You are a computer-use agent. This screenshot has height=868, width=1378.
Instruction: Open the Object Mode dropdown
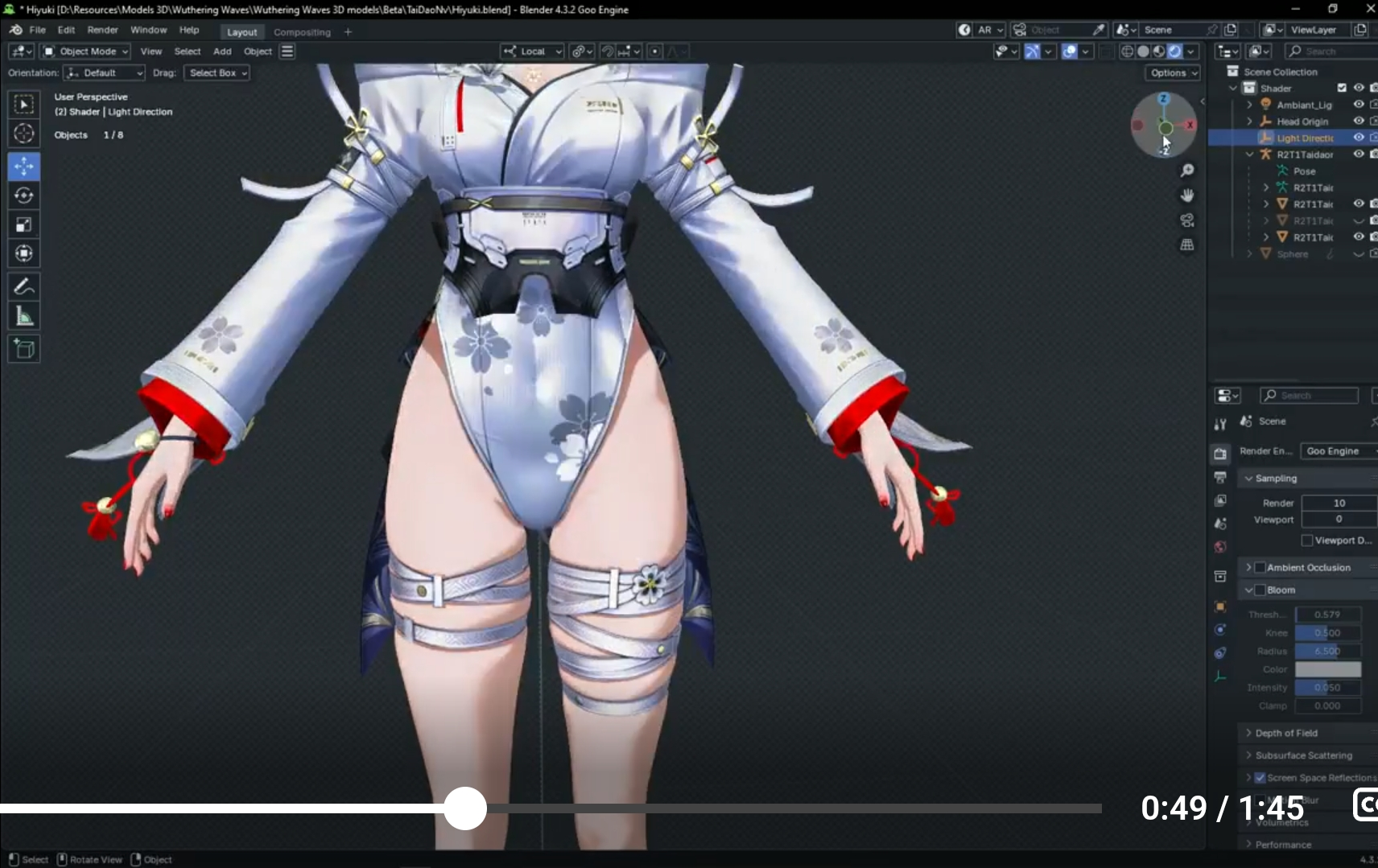click(85, 51)
